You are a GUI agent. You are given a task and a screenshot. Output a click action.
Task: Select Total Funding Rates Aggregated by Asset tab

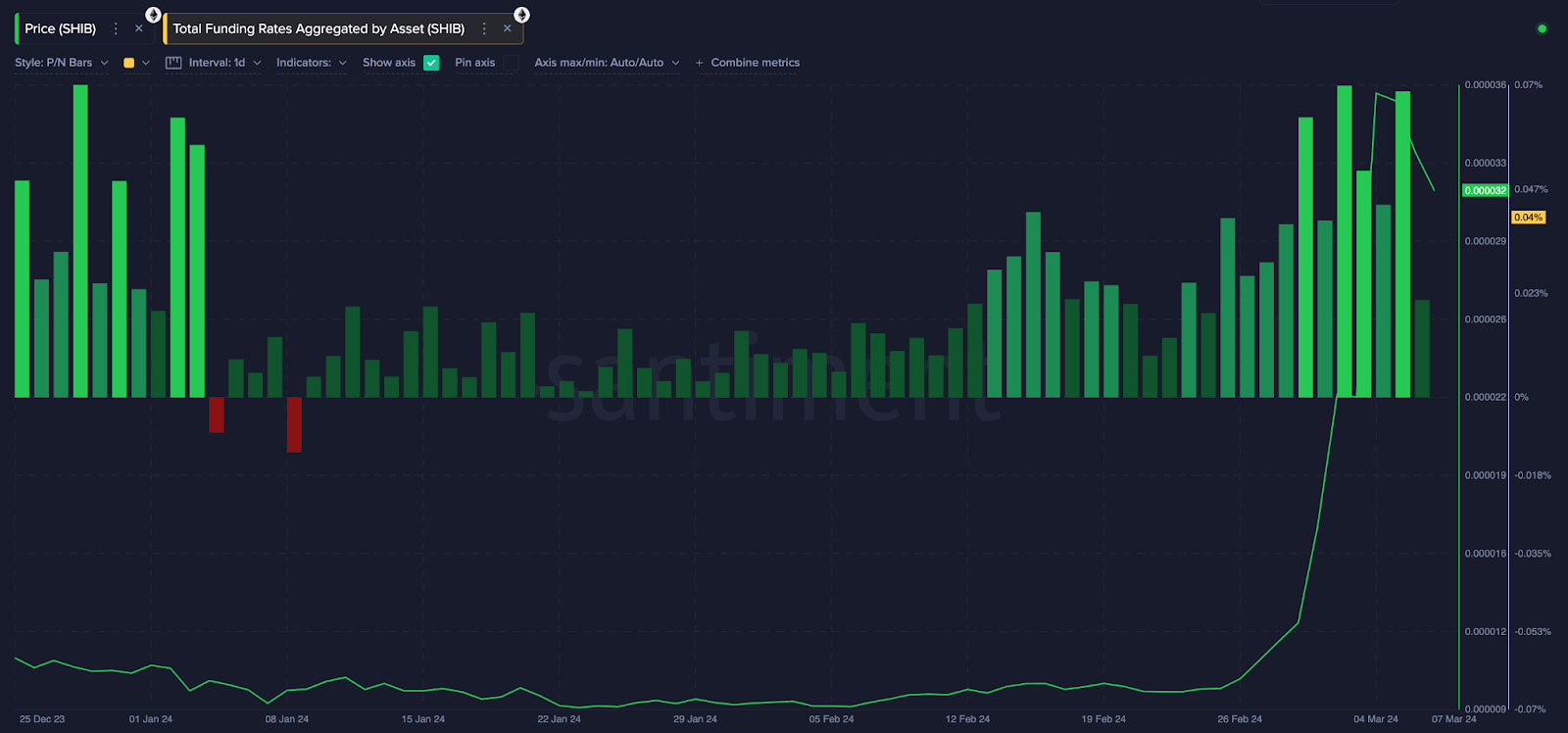[318, 28]
